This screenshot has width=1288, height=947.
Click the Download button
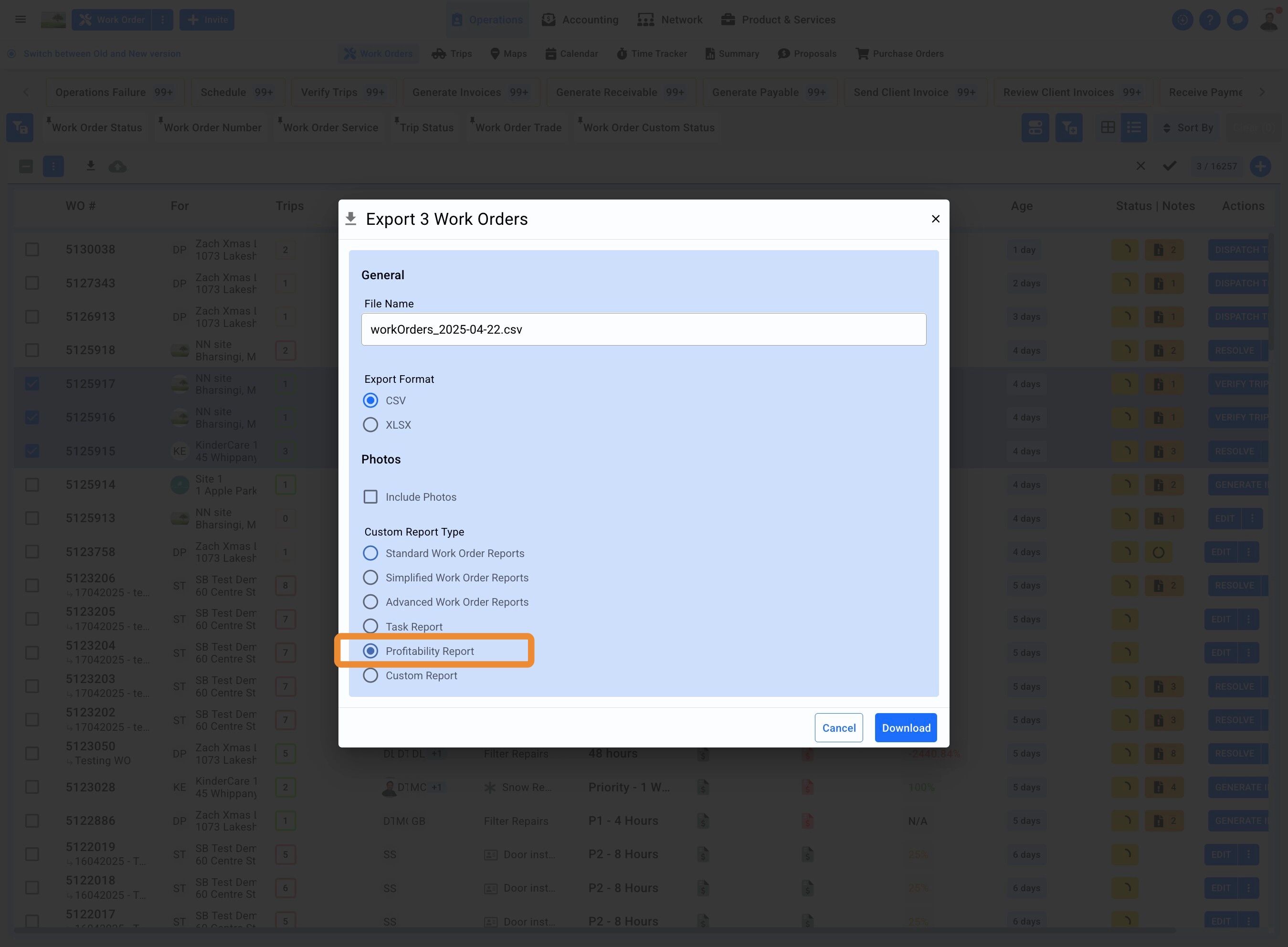[906, 727]
